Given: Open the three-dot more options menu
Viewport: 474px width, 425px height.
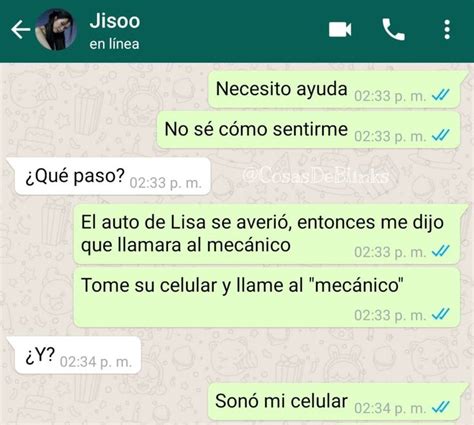Looking at the screenshot, I should 447,30.
